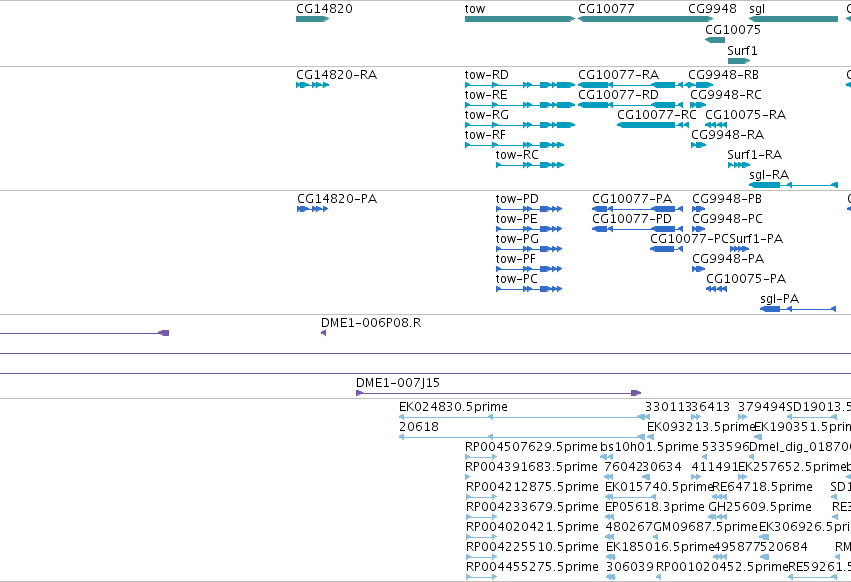The width and height of the screenshot is (851, 582).
Task: Select the sgl-RA transcript
Action: pos(793,185)
